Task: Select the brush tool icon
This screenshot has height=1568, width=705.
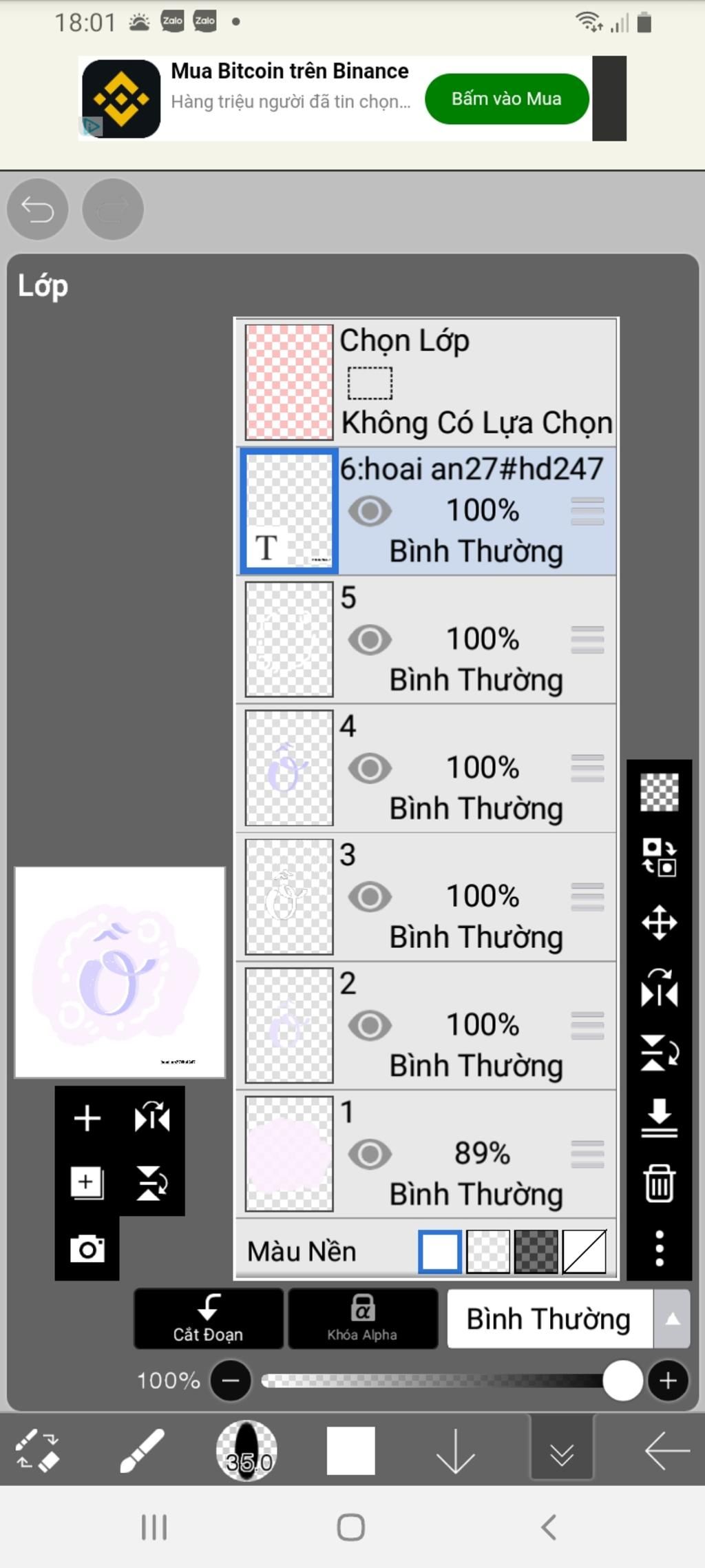Action: click(x=142, y=1450)
